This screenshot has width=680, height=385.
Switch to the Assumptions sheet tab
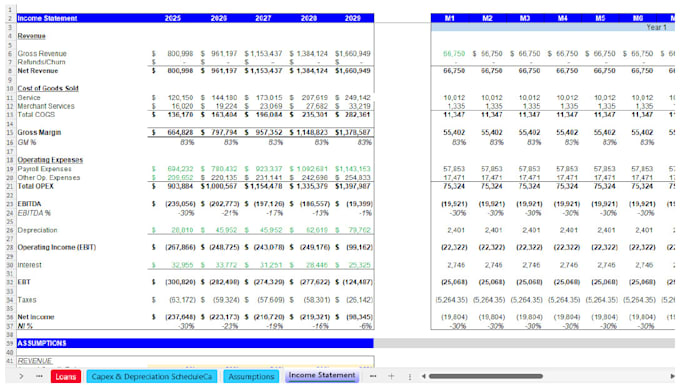251,376
